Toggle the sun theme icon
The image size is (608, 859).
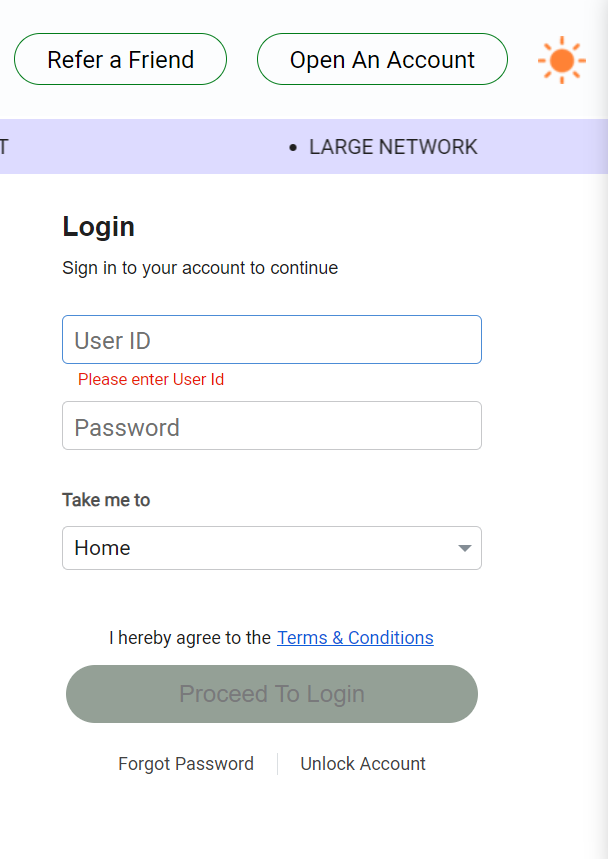(561, 60)
